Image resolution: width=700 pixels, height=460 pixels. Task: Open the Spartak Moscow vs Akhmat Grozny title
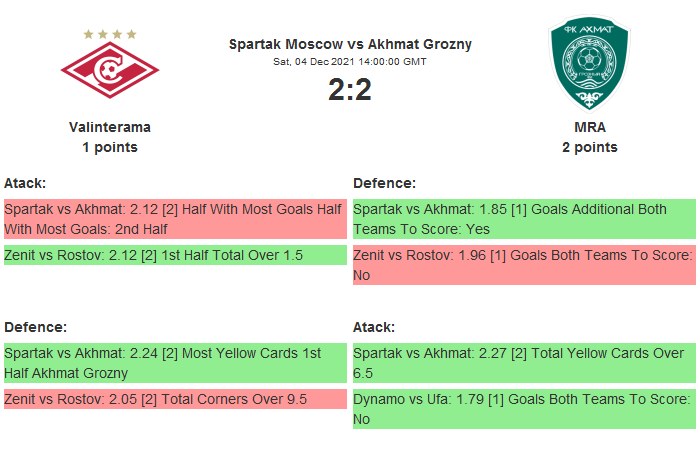(x=350, y=44)
